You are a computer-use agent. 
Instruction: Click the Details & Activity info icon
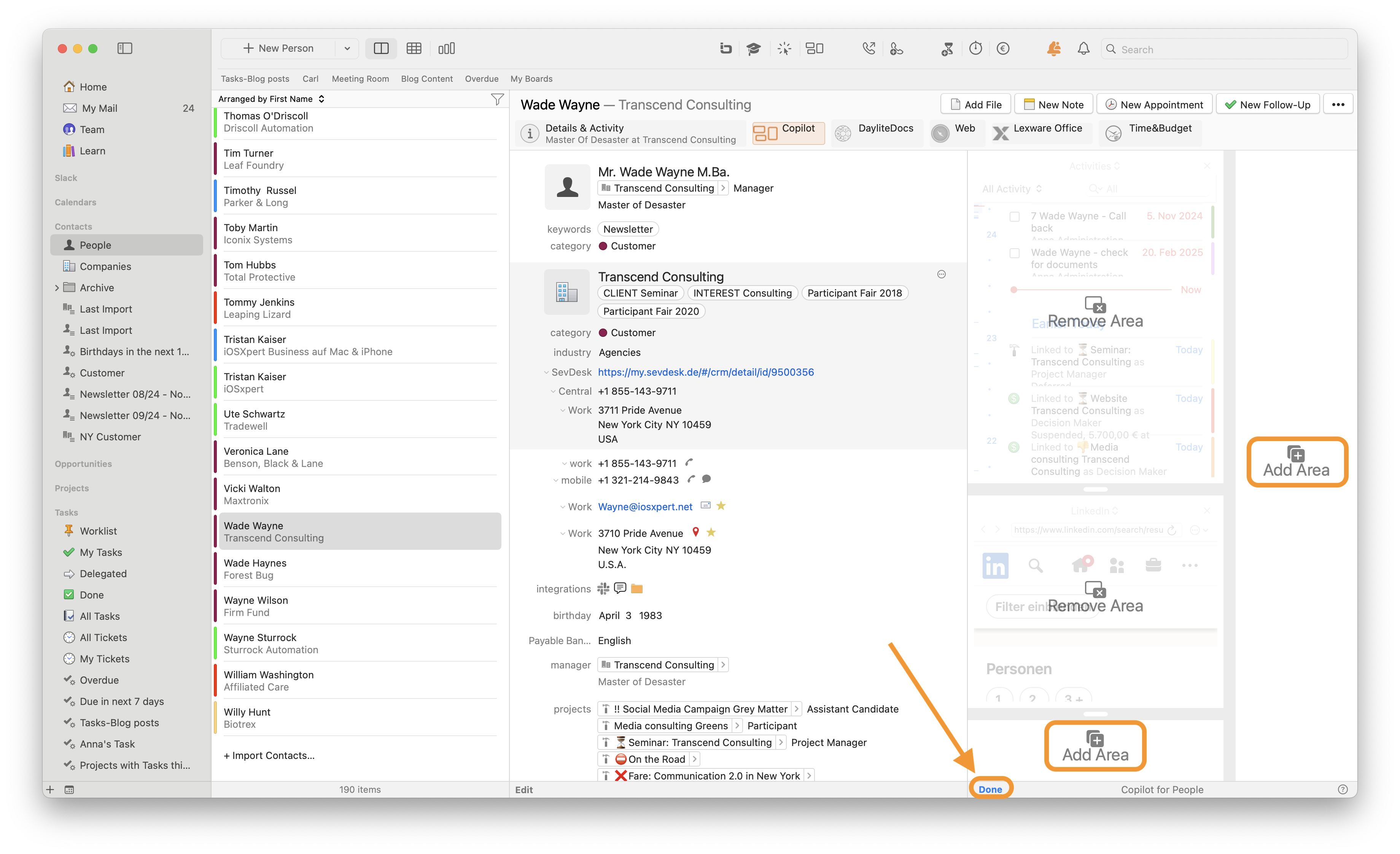pyautogui.click(x=530, y=133)
